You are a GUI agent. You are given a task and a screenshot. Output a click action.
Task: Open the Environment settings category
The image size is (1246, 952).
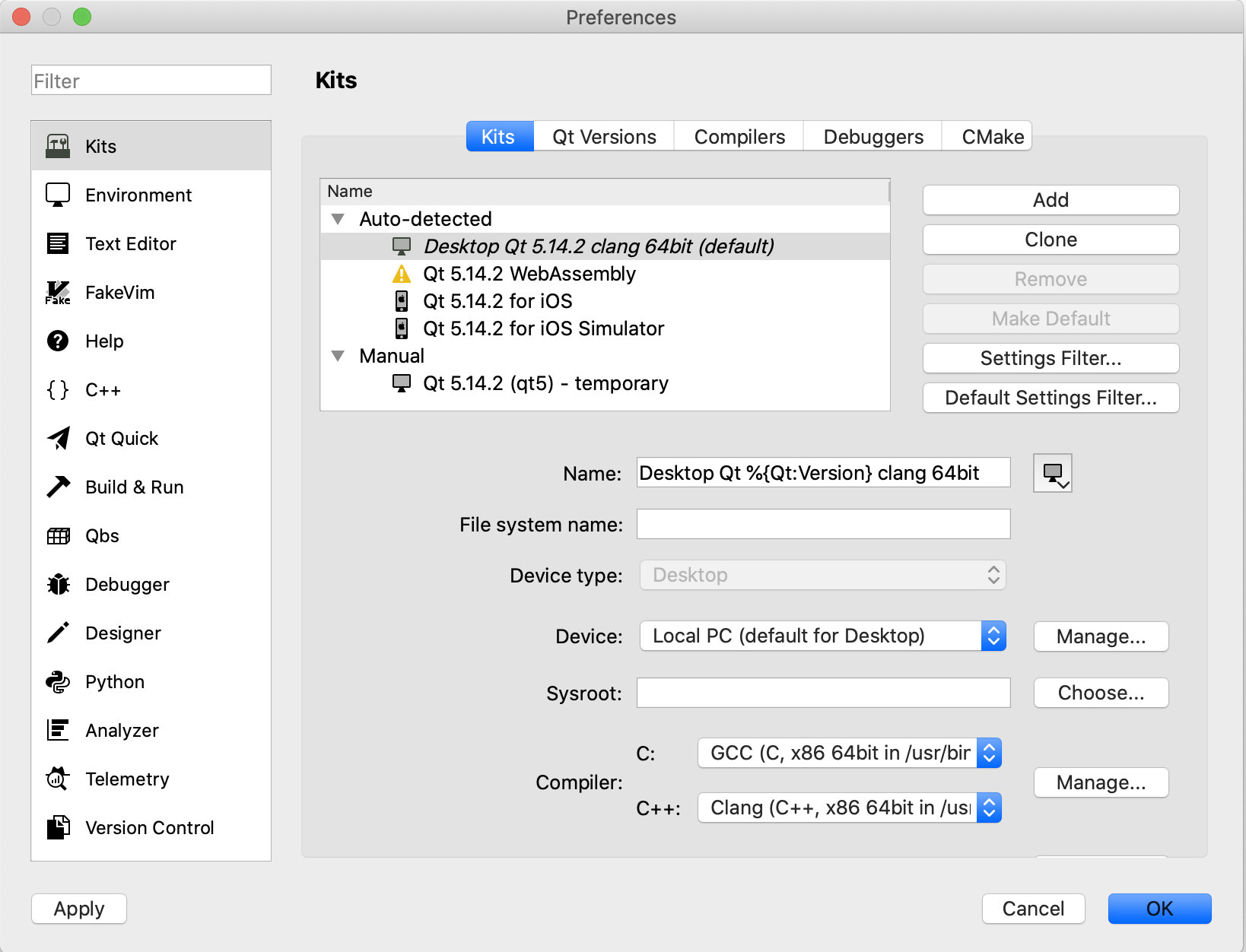(151, 195)
